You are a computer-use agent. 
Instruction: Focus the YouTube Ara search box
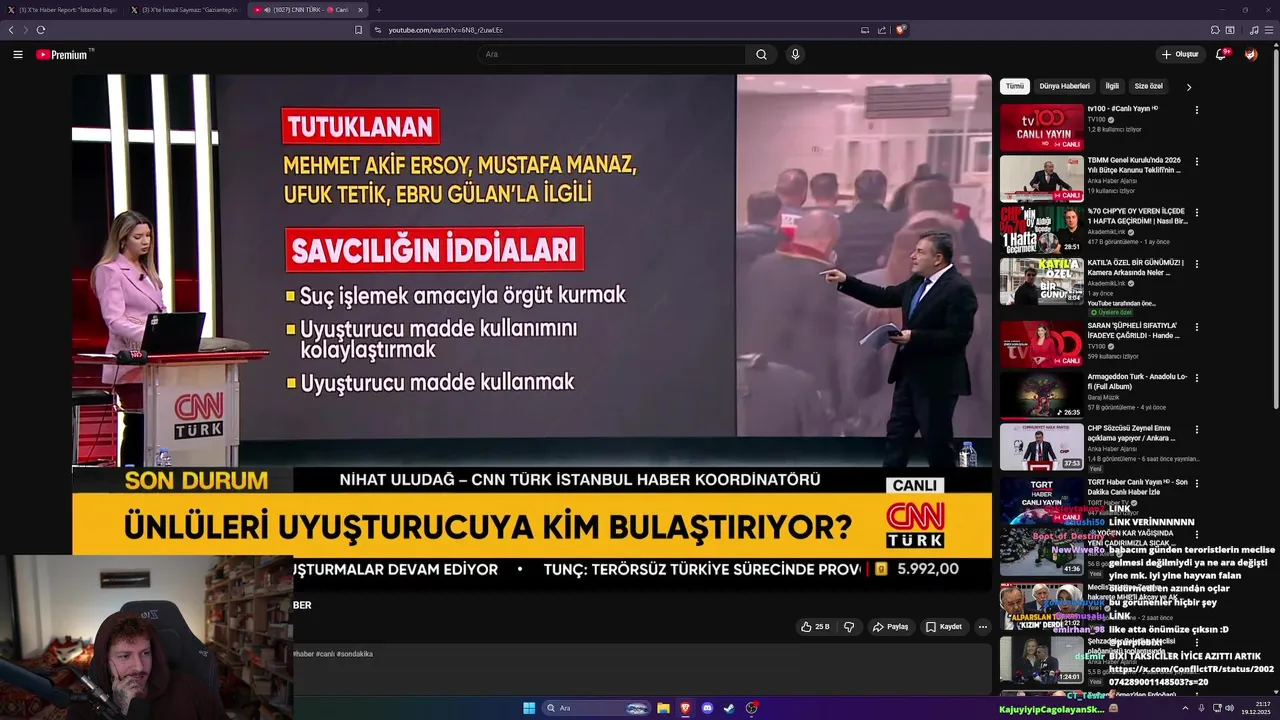tap(612, 55)
